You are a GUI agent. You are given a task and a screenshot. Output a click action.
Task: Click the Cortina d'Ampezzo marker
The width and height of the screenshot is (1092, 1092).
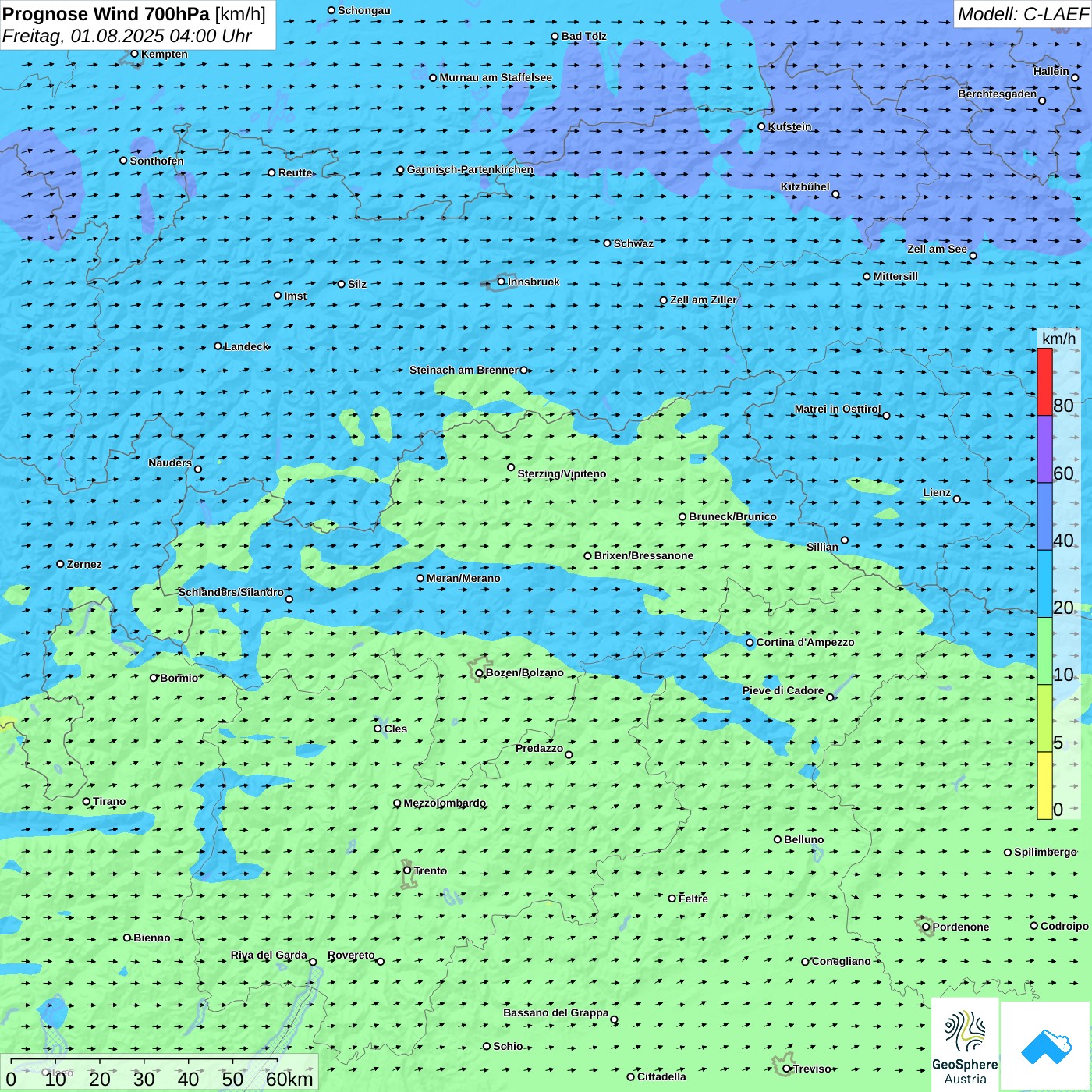[750, 643]
